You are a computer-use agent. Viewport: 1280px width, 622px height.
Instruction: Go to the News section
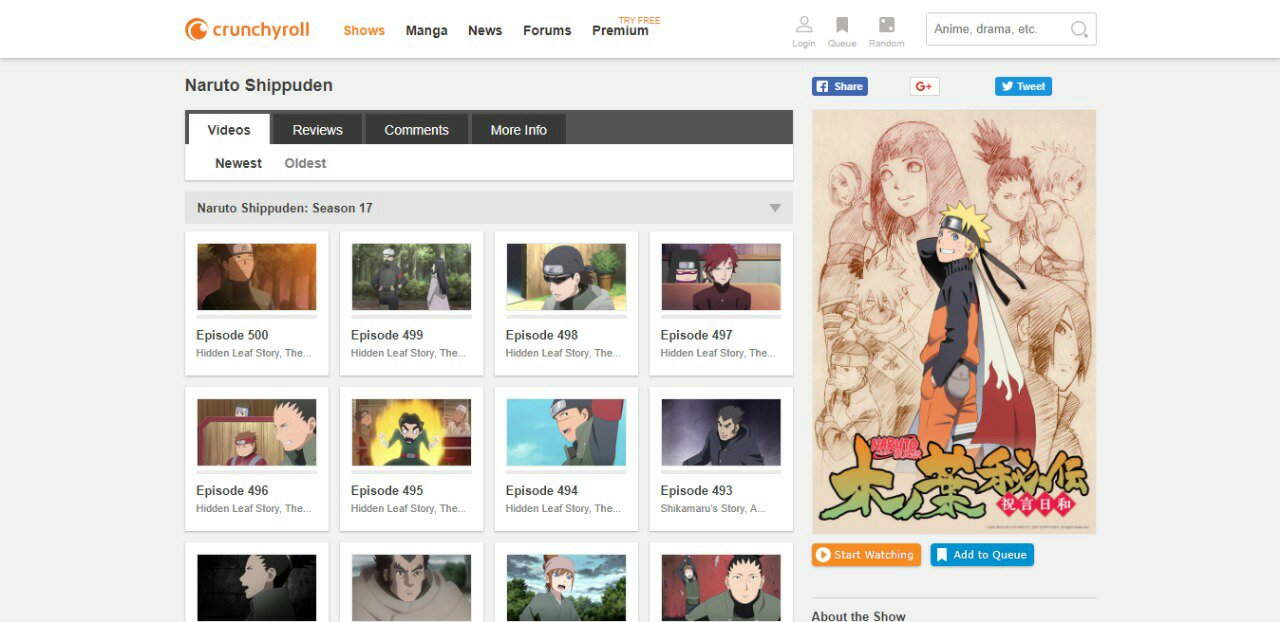tap(485, 30)
